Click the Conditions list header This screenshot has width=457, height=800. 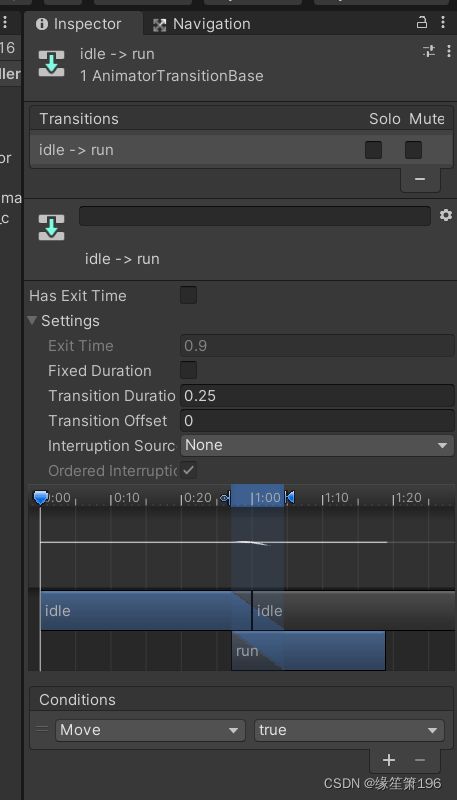coord(241,699)
